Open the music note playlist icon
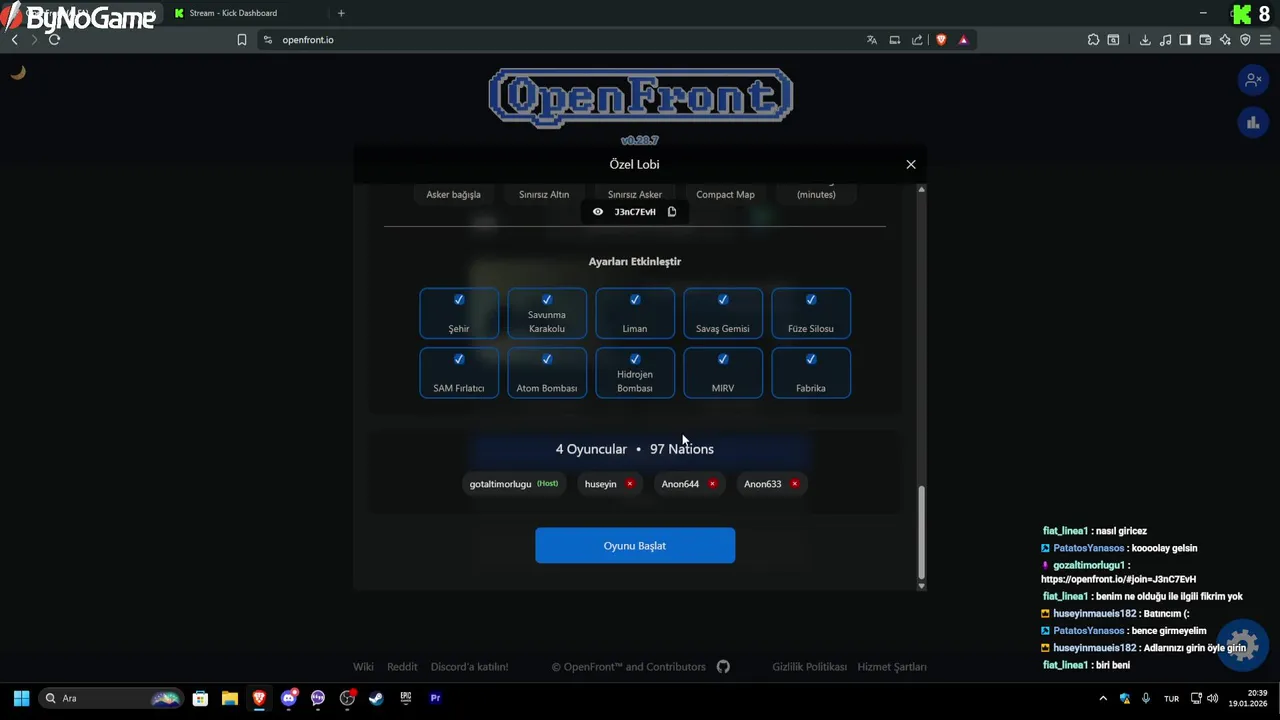The width and height of the screenshot is (1280, 720). pos(1165,40)
